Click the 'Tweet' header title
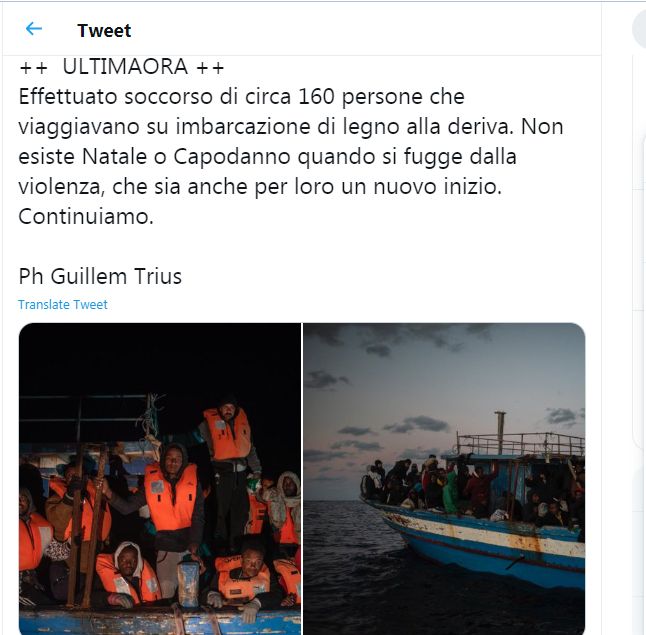 pos(104,31)
